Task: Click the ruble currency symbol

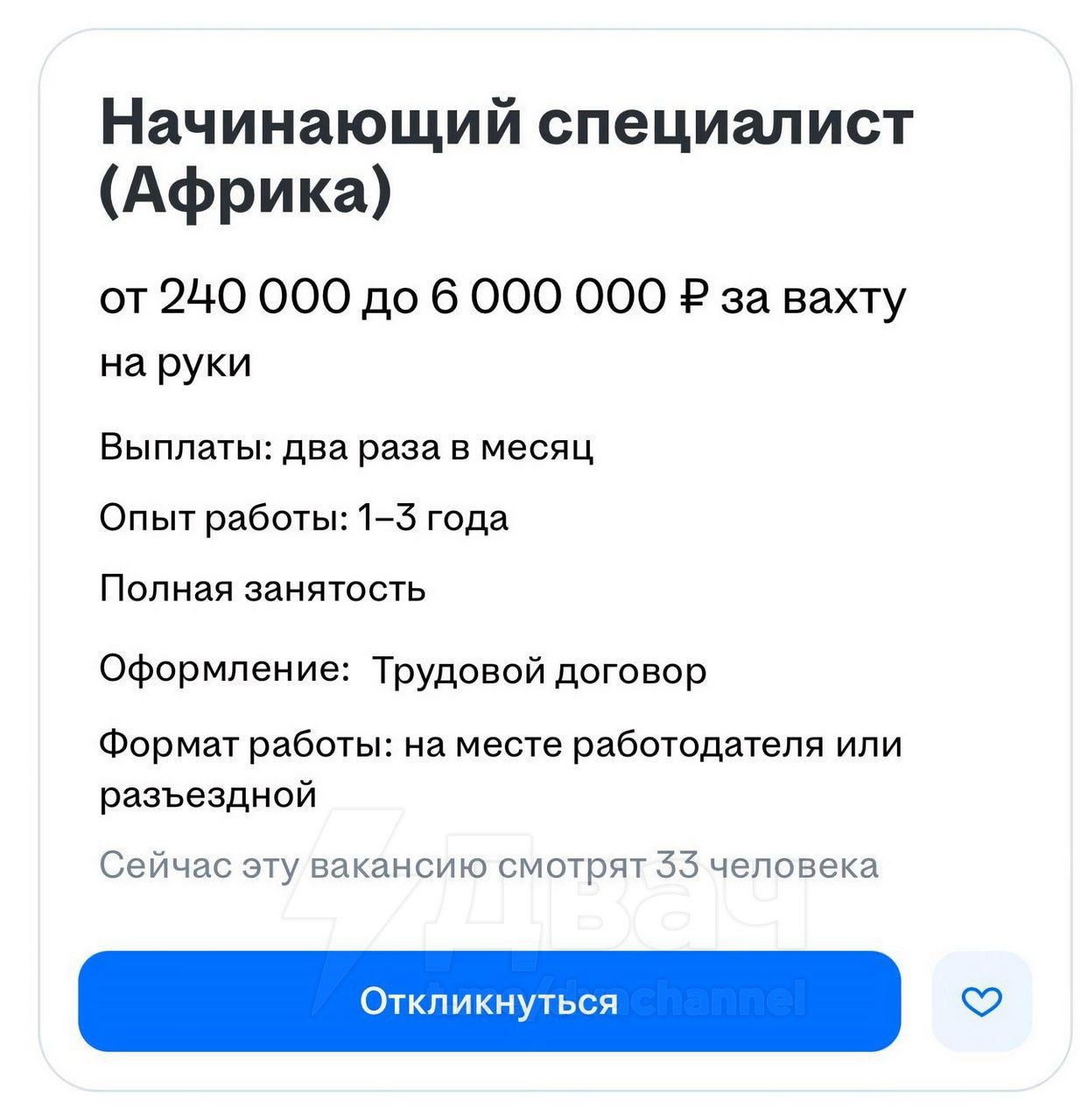Action: (692, 297)
